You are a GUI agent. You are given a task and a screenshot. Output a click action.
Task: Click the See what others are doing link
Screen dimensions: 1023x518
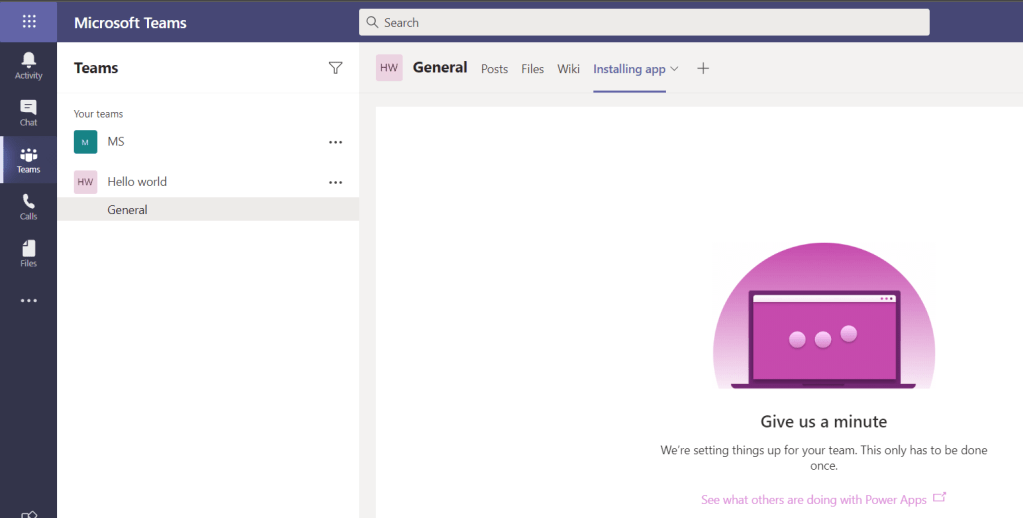point(814,499)
